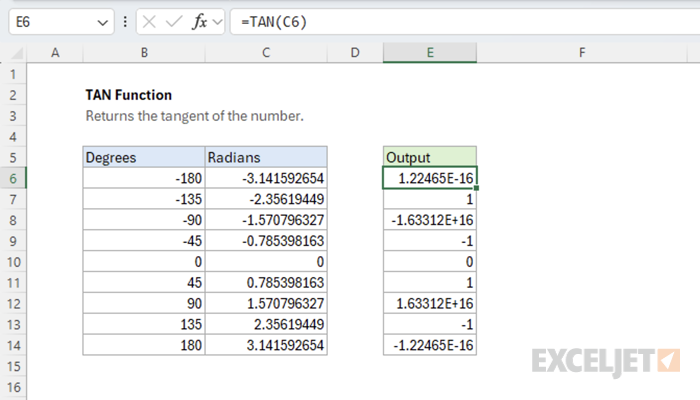Viewport: 700px width, 400px height.
Task: Select row 2 header
Action: click(13, 95)
